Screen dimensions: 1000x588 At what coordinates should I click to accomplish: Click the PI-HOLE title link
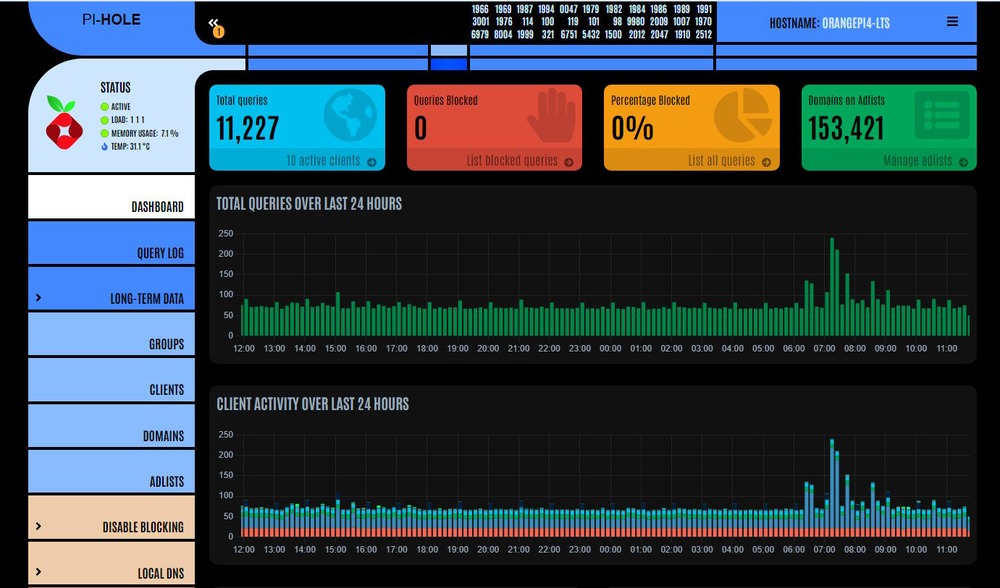(x=111, y=20)
